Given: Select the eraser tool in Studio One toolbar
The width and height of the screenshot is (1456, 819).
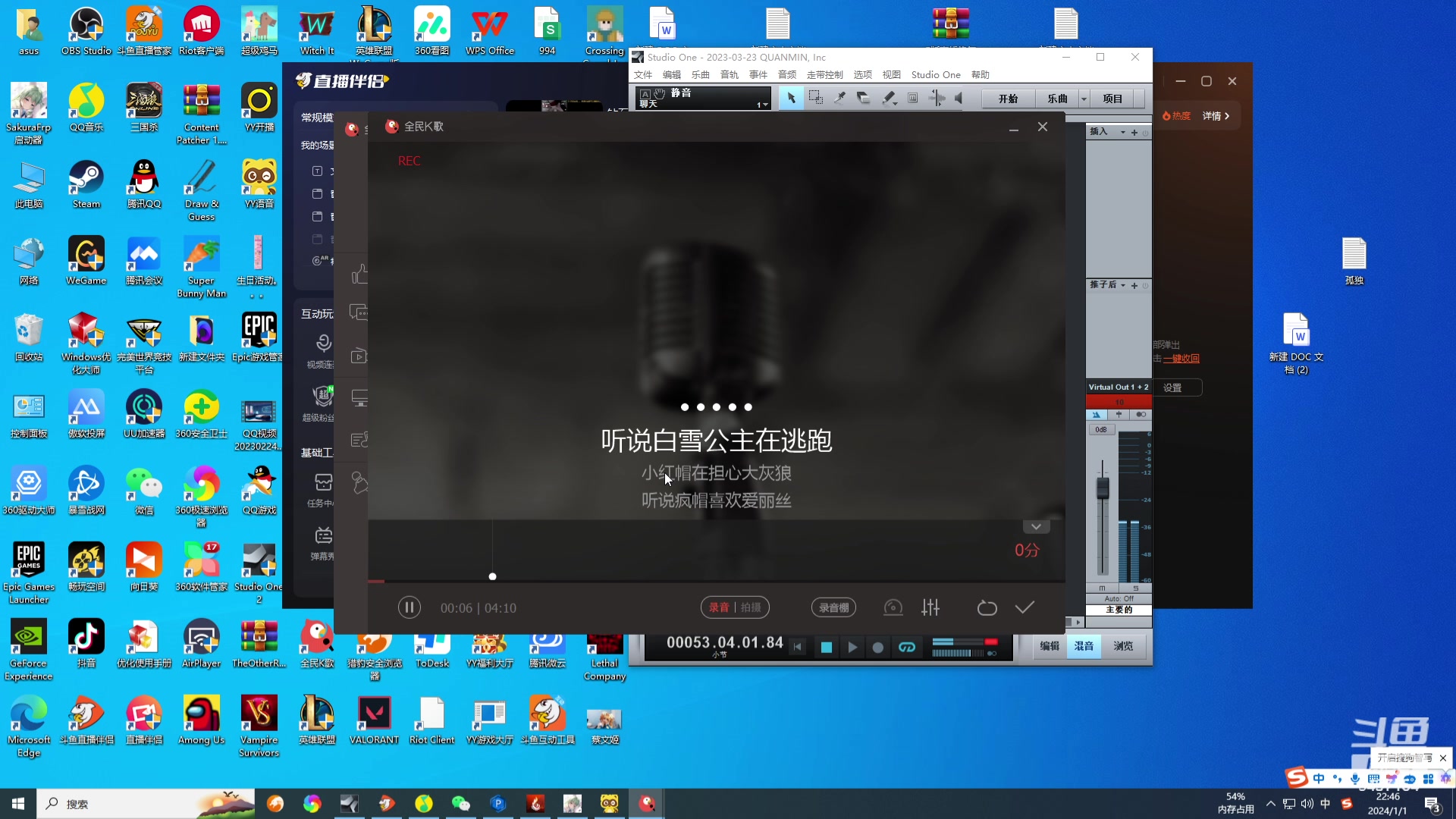Looking at the screenshot, I should point(864,98).
